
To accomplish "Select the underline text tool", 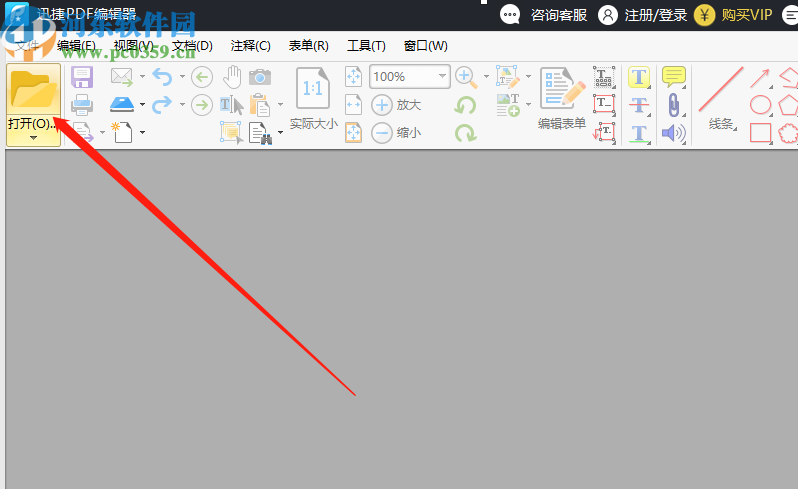I will point(639,133).
